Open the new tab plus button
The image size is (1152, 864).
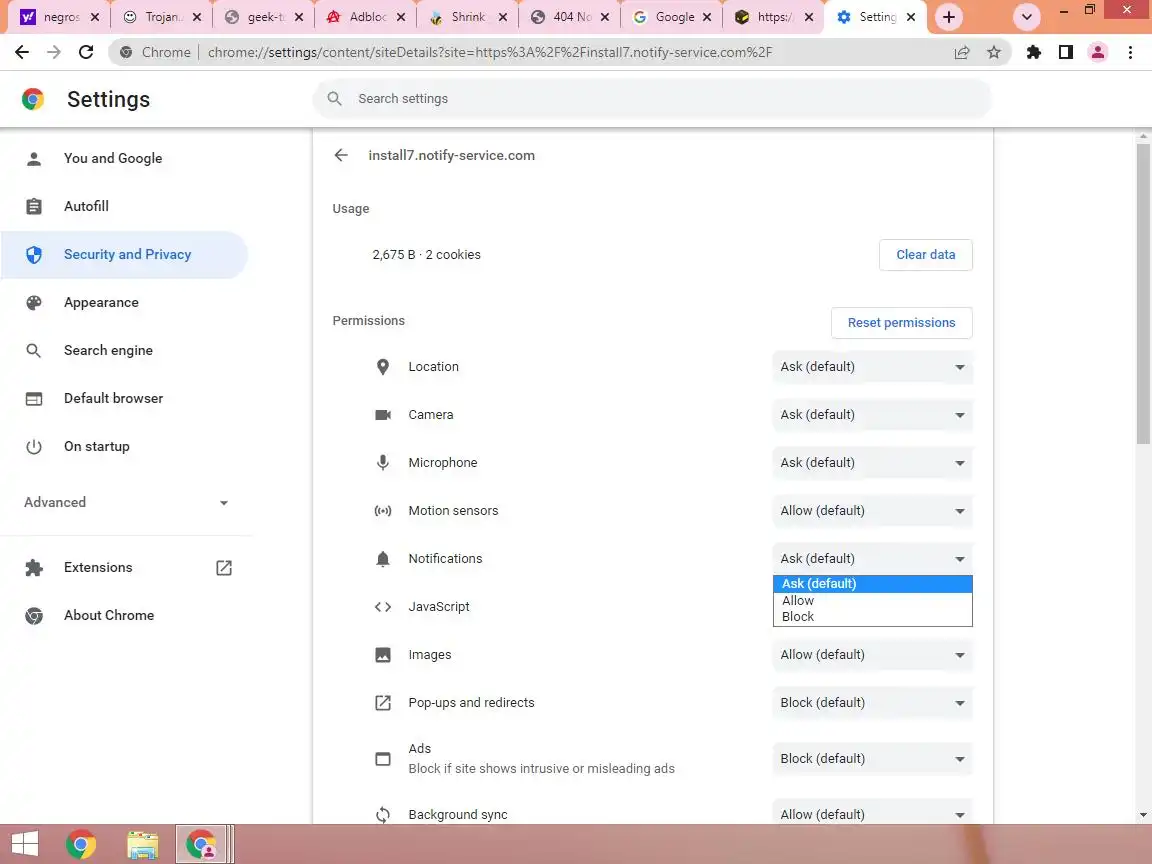(948, 17)
